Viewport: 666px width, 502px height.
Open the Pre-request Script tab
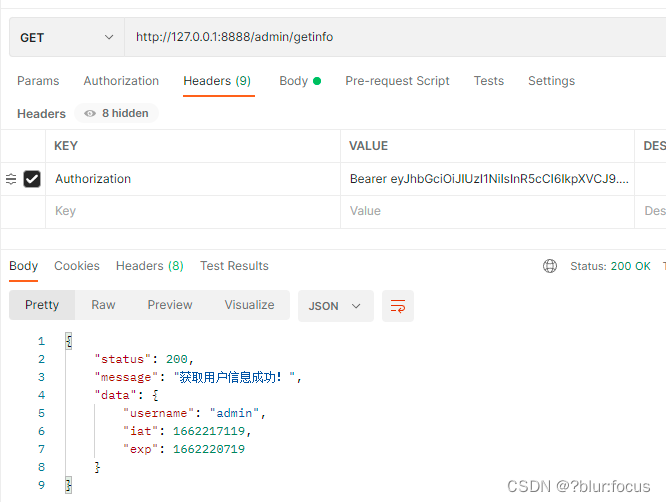pos(397,81)
